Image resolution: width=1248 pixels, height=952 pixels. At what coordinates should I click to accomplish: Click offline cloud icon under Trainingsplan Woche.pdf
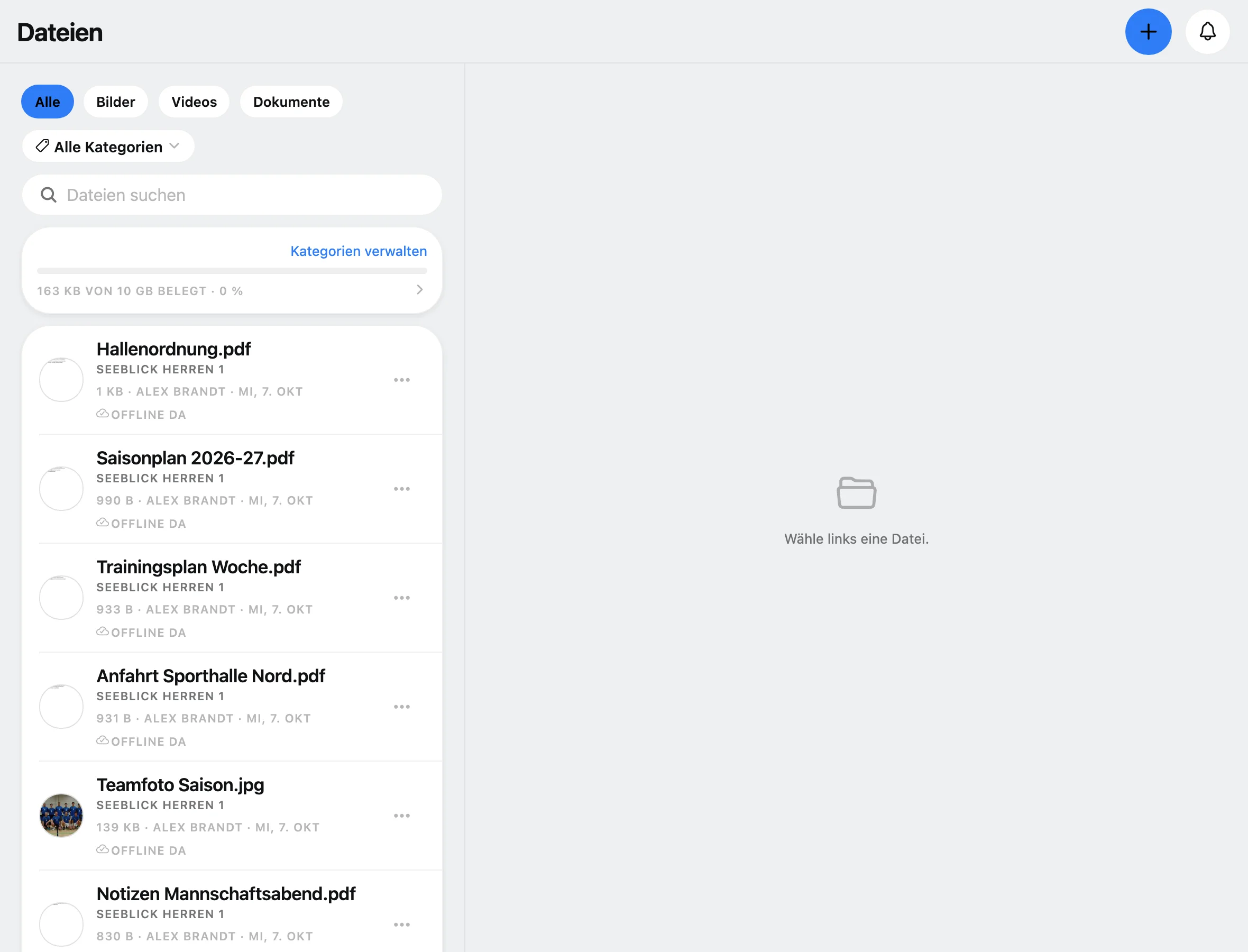(103, 631)
